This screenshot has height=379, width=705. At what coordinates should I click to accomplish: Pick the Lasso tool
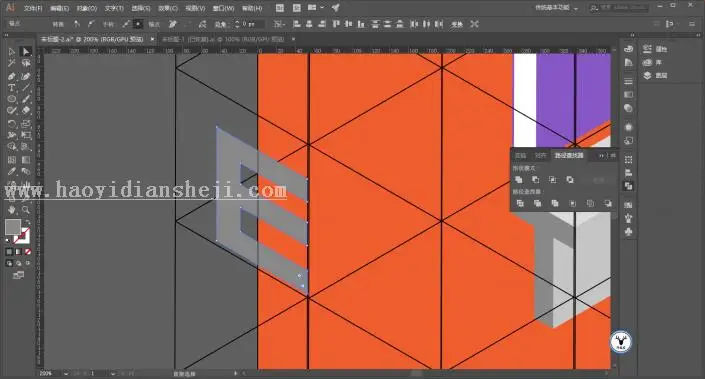coord(26,63)
